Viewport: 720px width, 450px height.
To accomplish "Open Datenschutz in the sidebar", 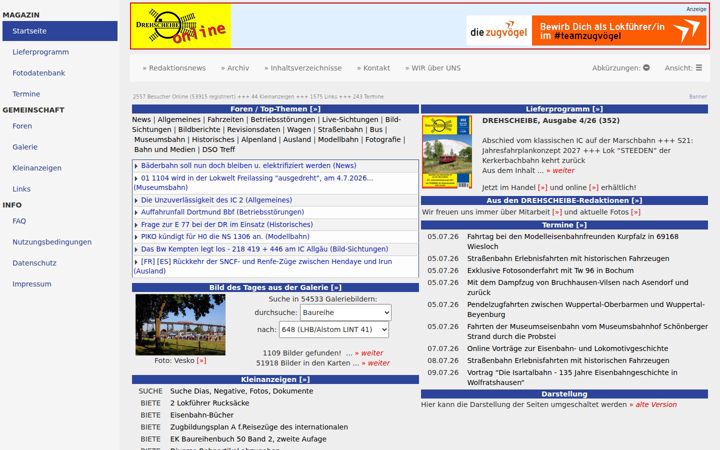I will coord(34,263).
